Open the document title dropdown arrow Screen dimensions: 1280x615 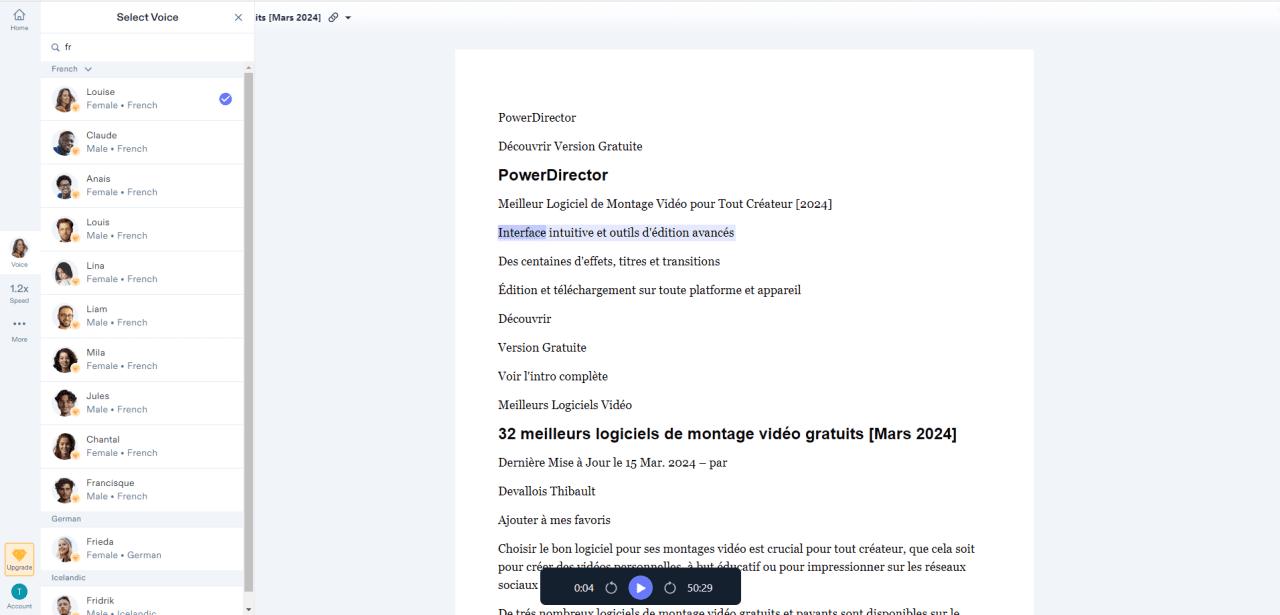pyautogui.click(x=348, y=18)
